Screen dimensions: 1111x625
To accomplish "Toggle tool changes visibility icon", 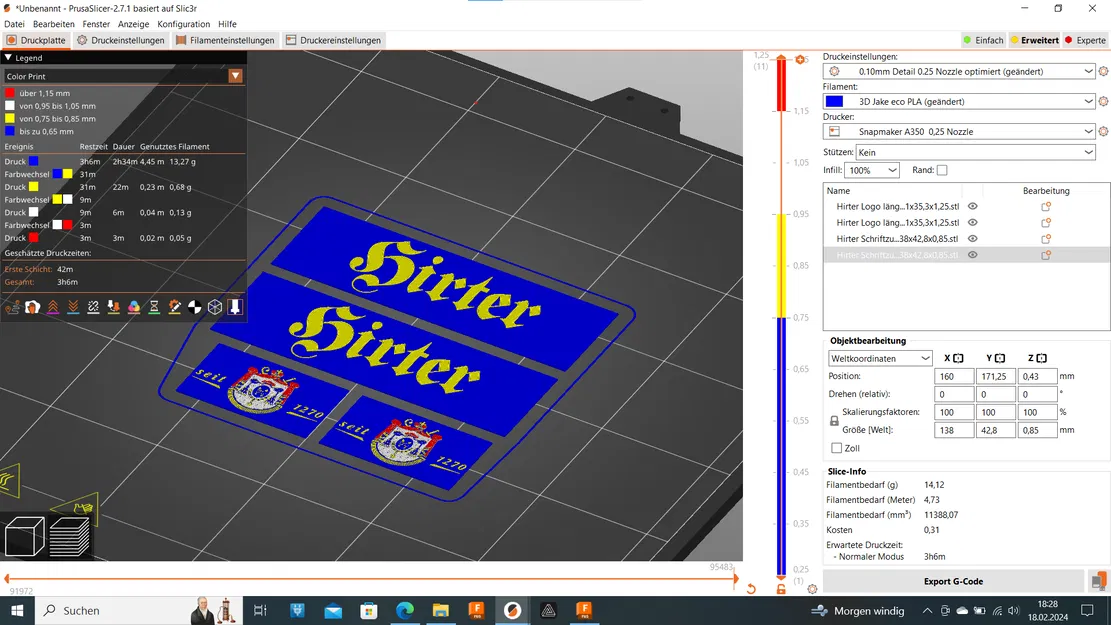I will tap(113, 307).
